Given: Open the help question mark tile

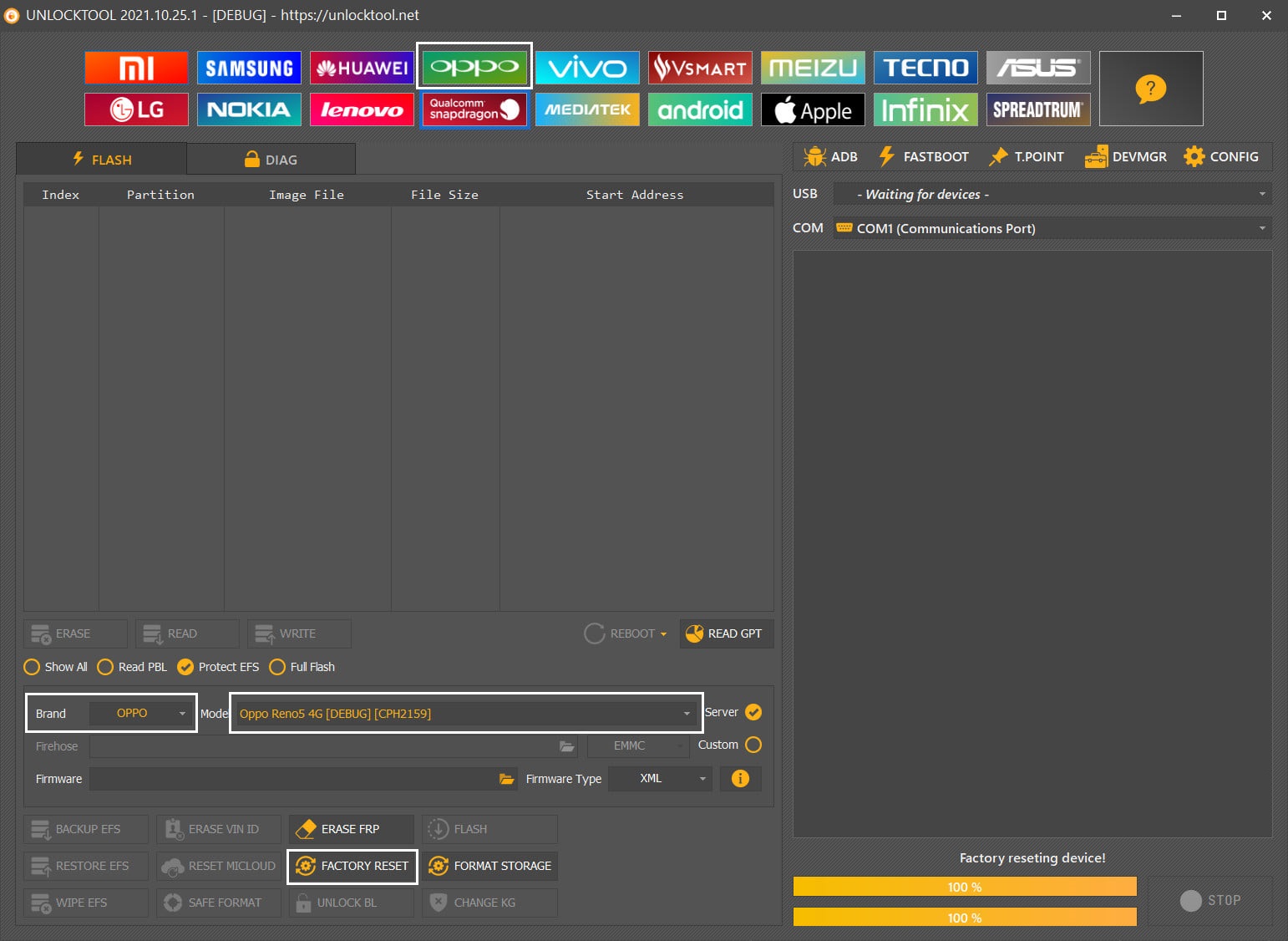Looking at the screenshot, I should tap(1151, 89).
